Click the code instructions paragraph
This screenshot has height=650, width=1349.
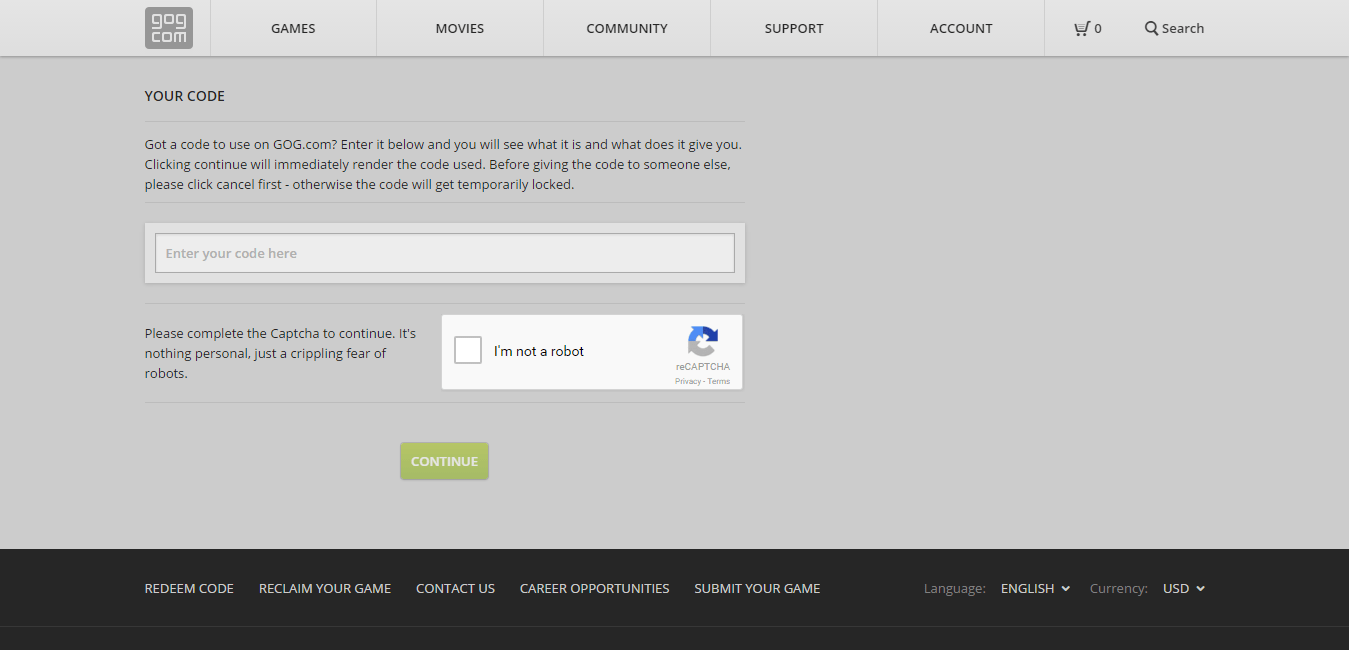coord(444,164)
